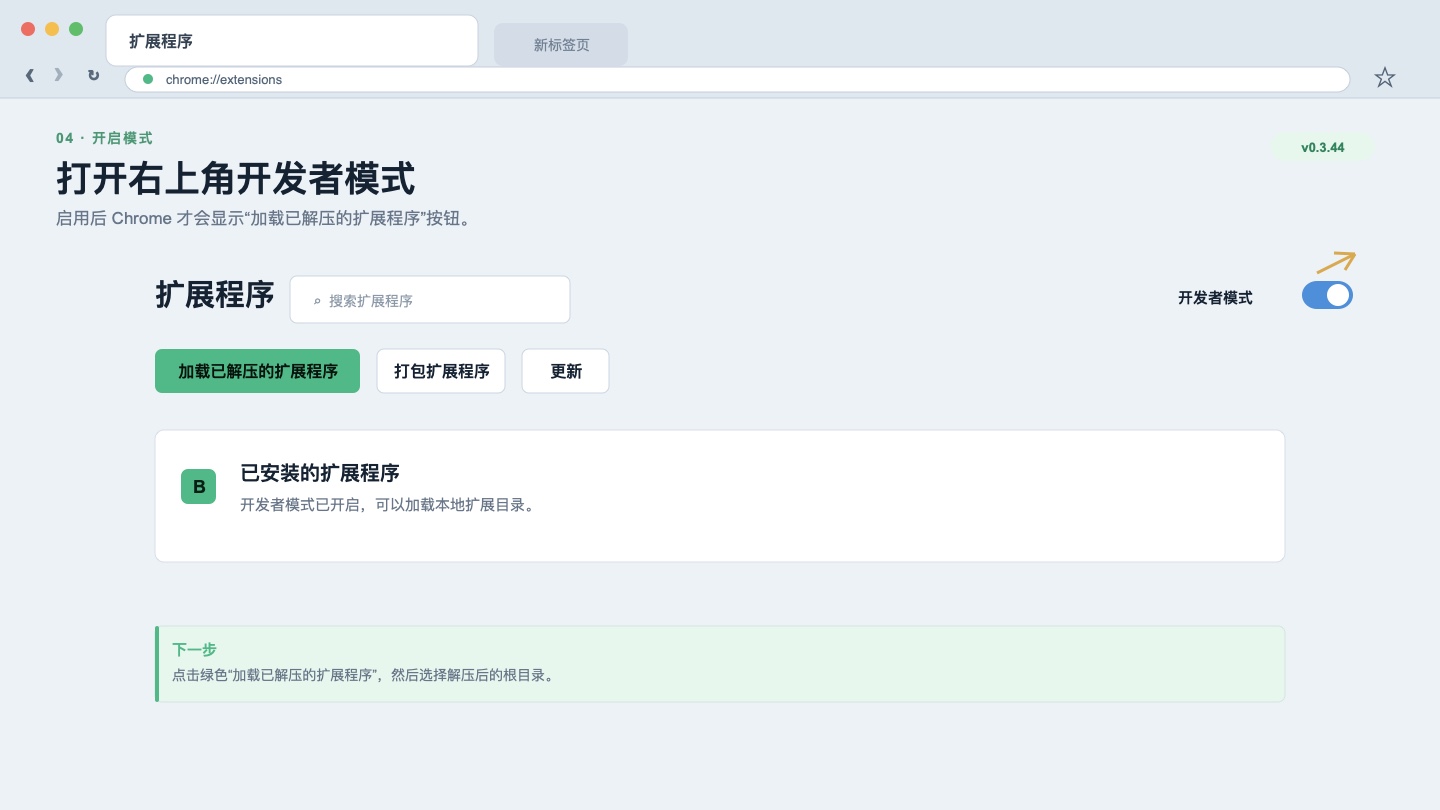Click the text 开发者模式已开启，可以加载本地扩展目录。
Viewport: 1440px width, 810px height.
[390, 505]
